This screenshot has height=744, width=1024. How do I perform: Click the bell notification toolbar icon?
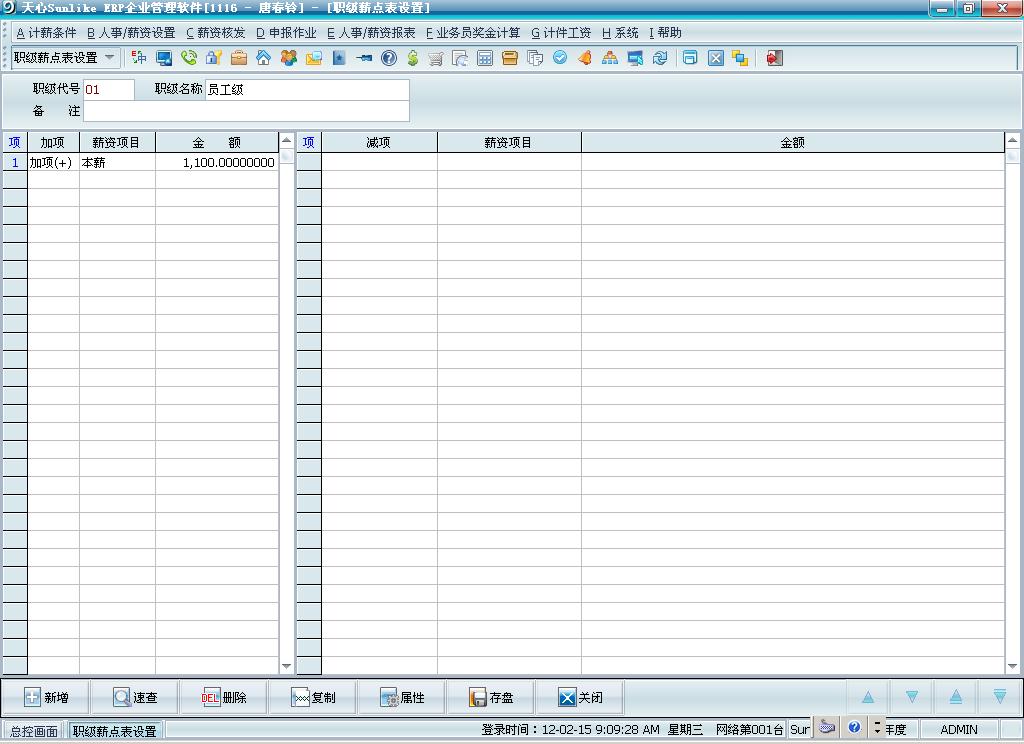click(x=585, y=58)
